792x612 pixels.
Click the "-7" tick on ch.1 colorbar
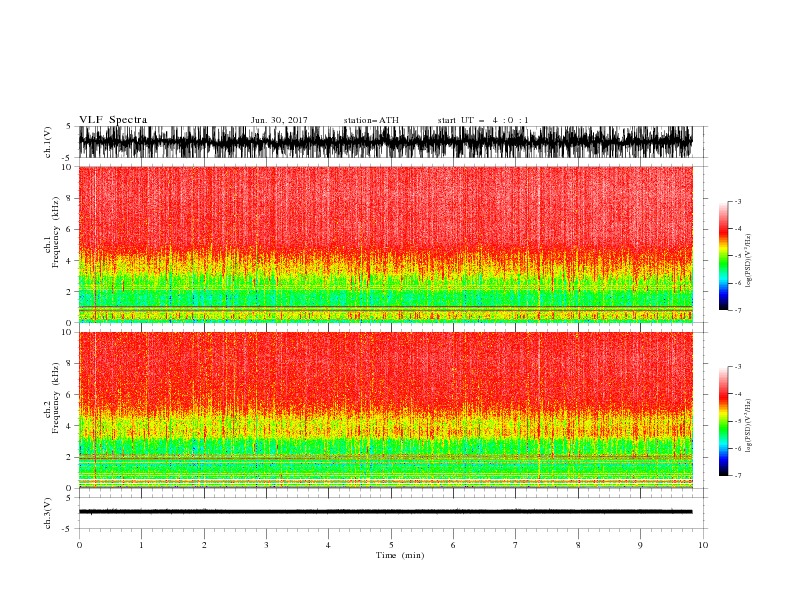coord(738,310)
